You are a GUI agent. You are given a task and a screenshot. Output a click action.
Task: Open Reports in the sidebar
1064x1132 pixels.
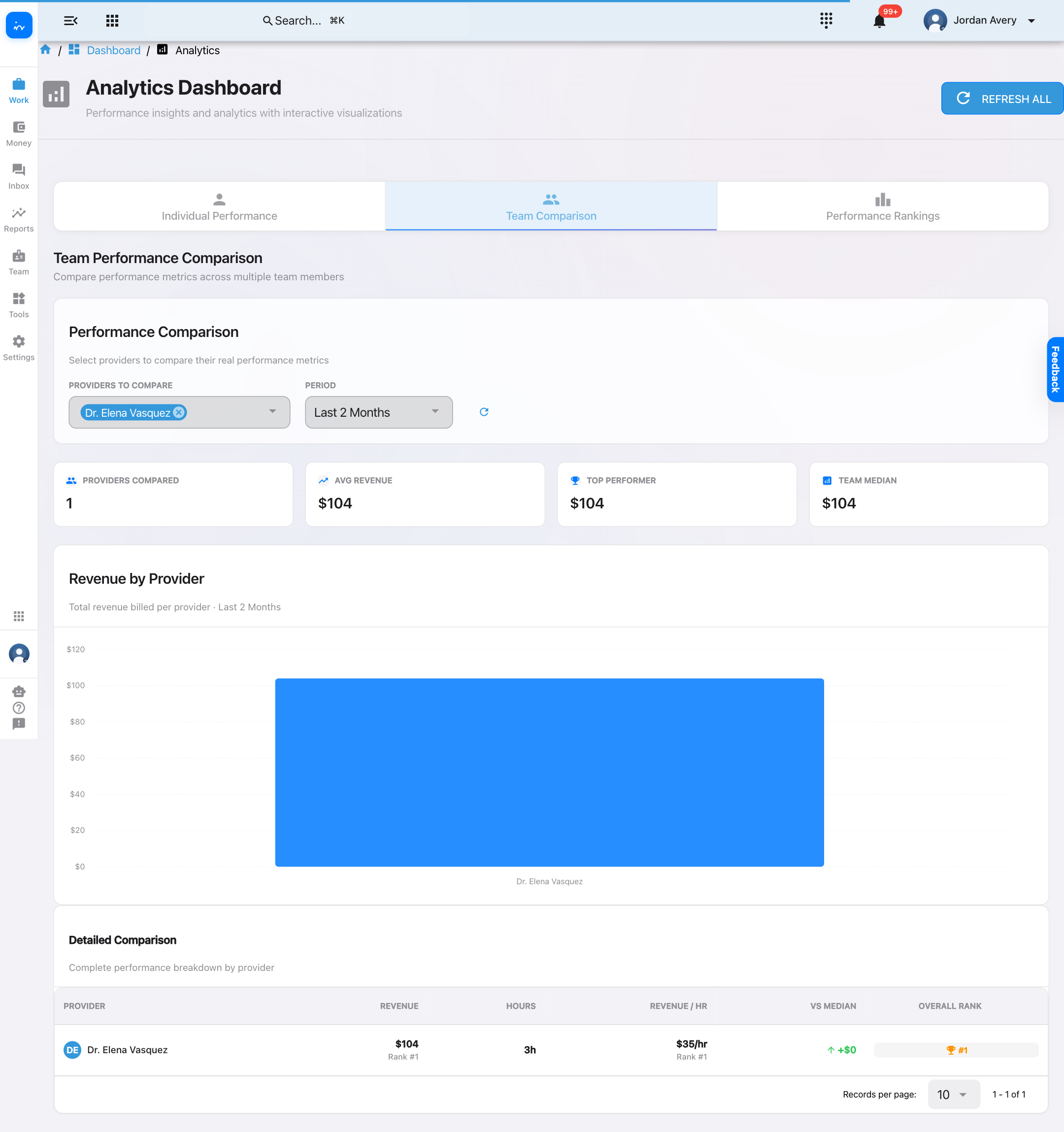point(19,220)
